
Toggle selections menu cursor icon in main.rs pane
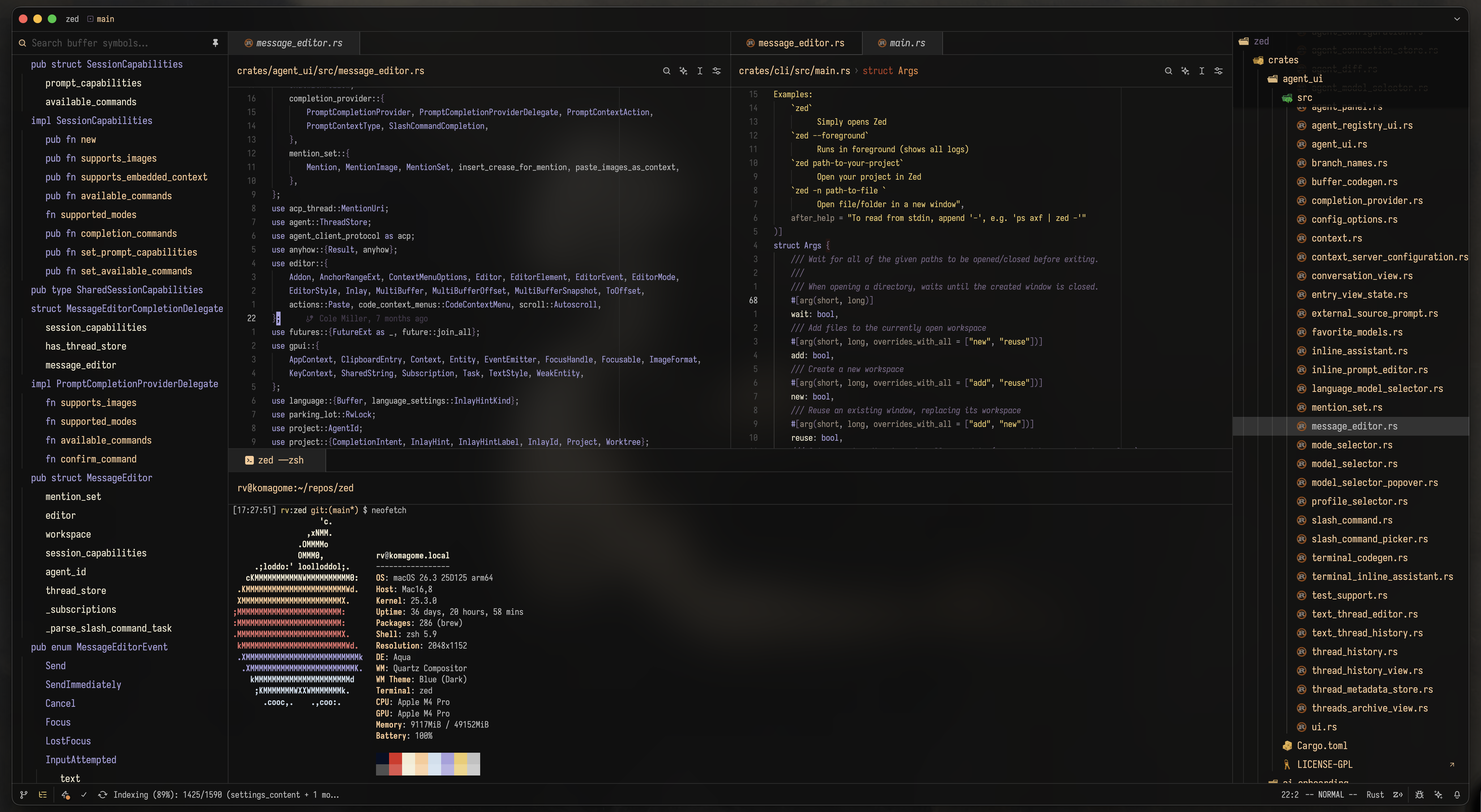click(1202, 71)
